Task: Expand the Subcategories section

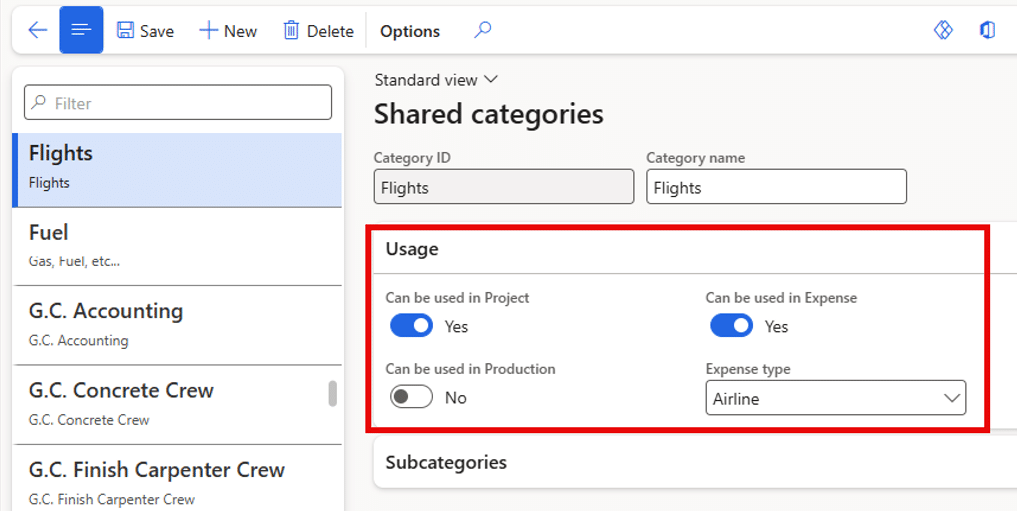Action: tap(446, 462)
